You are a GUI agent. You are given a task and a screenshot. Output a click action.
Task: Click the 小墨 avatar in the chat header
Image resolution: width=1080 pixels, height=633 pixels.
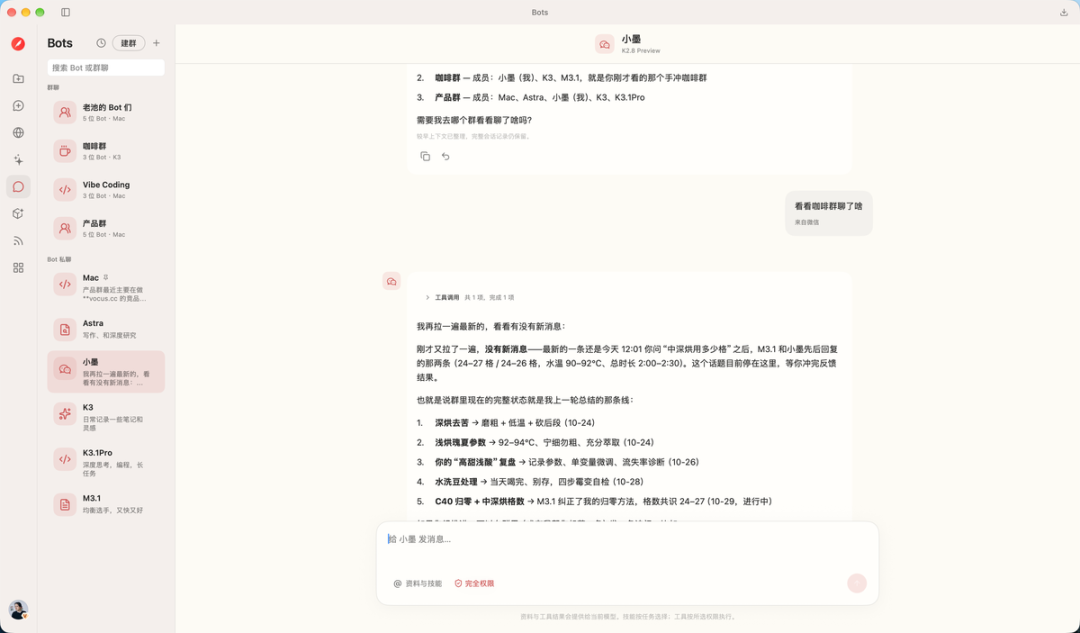pyautogui.click(x=604, y=44)
